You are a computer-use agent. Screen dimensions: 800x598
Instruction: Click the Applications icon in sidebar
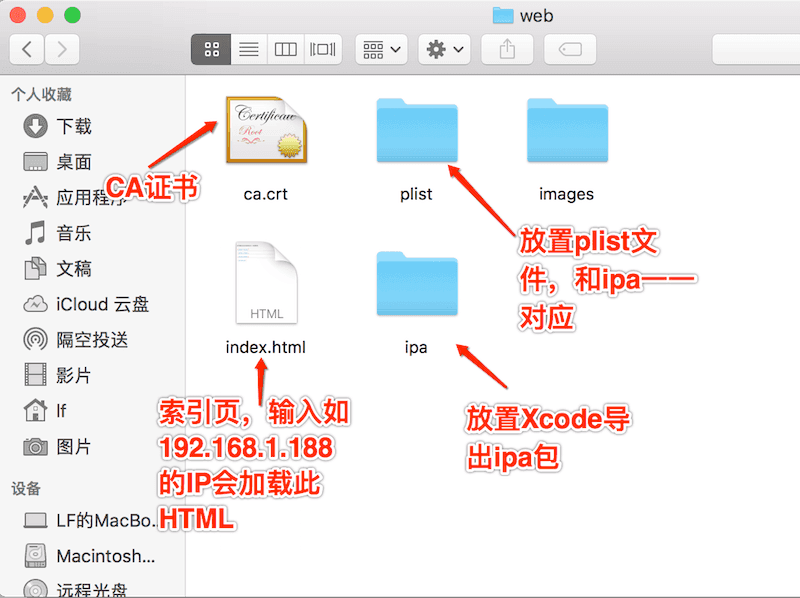[35, 197]
